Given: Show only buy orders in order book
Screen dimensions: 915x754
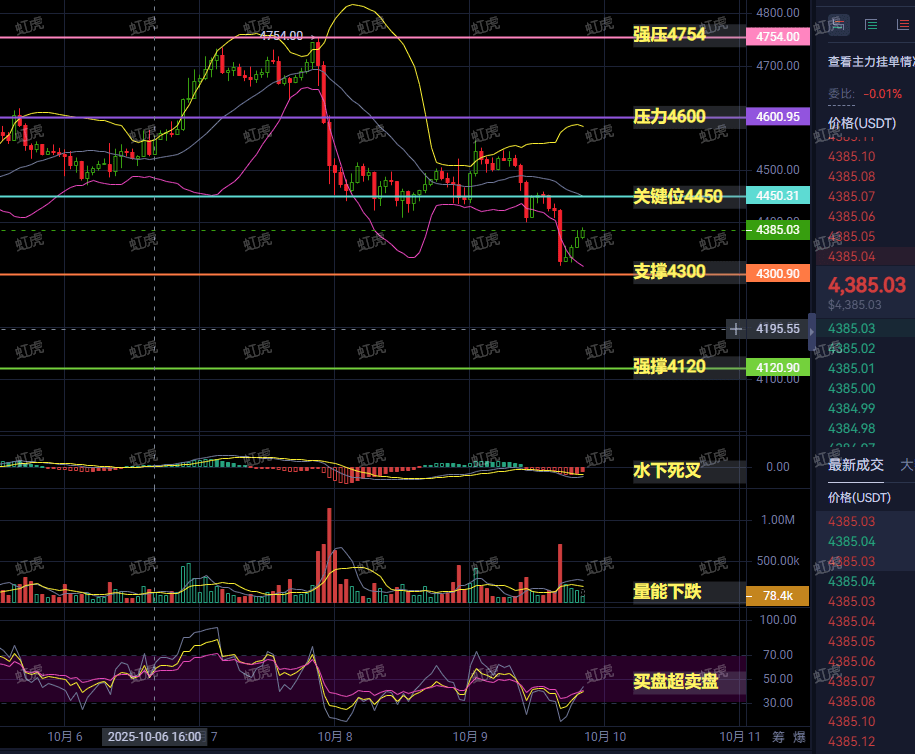Looking at the screenshot, I should coord(871,25).
